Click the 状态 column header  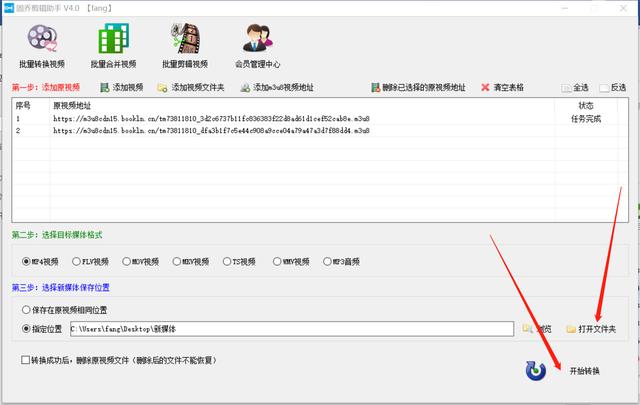point(586,106)
